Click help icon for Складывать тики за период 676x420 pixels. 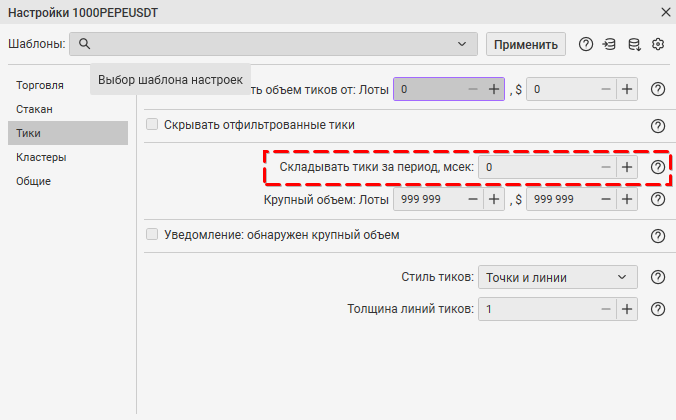coord(658,167)
